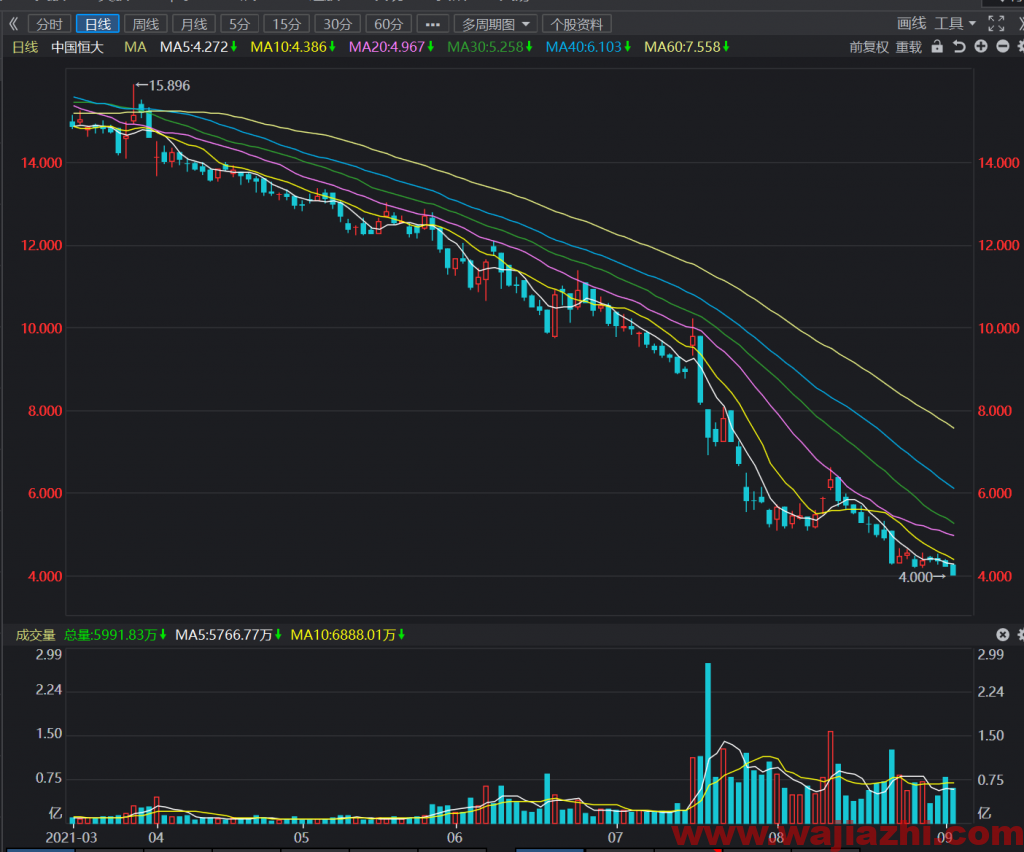Select the 15分 period tab
Viewport: 1024px width, 852px height.
[286, 24]
